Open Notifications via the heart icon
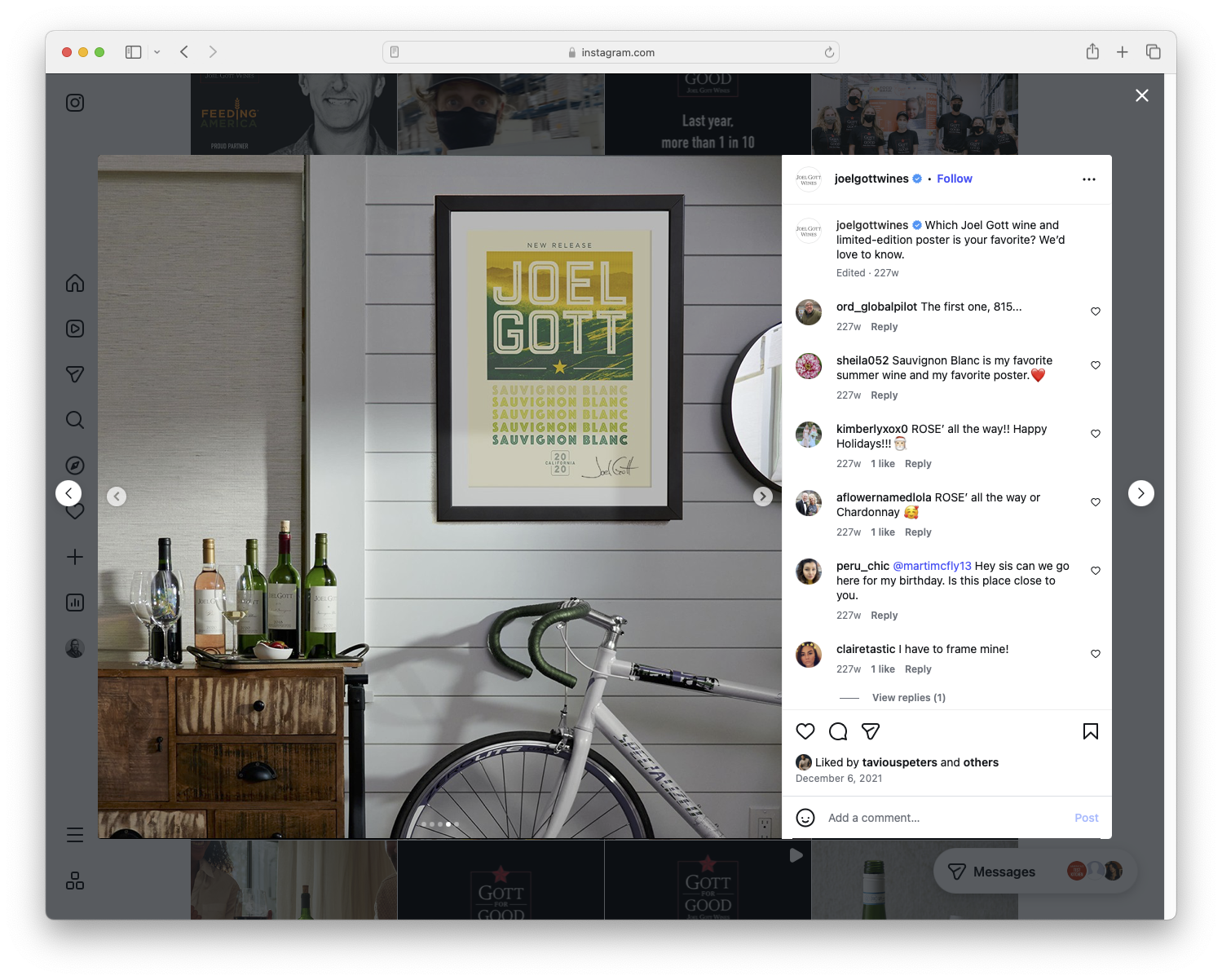This screenshot has width=1222, height=980. (74, 511)
